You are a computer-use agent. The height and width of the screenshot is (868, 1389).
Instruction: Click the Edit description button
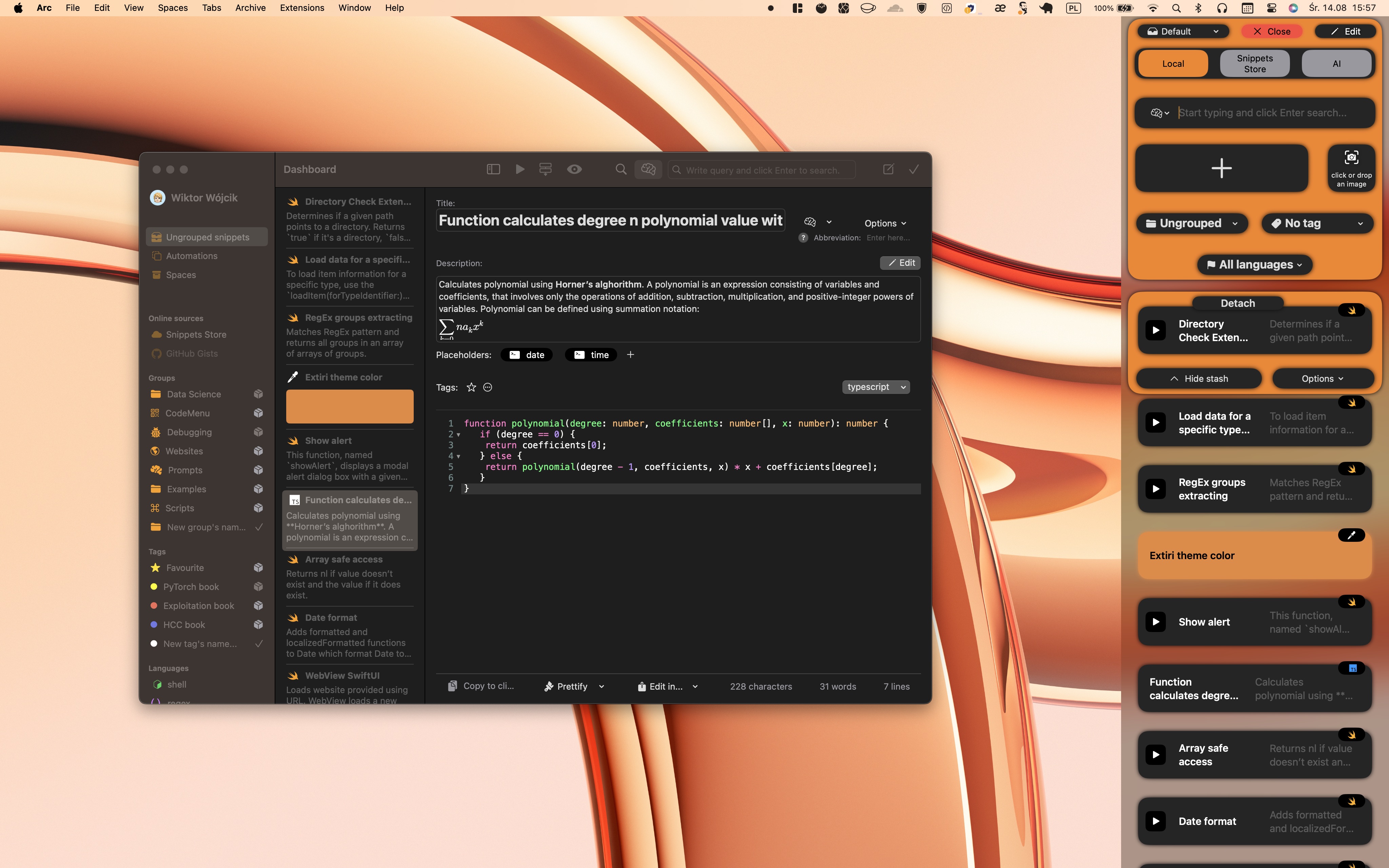(901, 263)
